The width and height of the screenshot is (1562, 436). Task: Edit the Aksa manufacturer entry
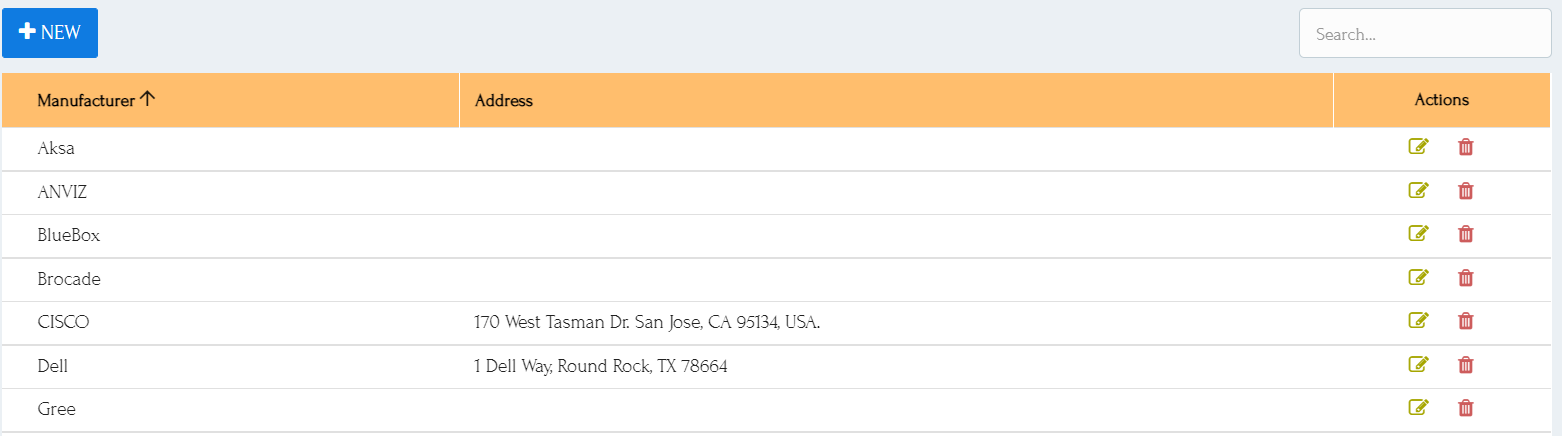(1418, 147)
